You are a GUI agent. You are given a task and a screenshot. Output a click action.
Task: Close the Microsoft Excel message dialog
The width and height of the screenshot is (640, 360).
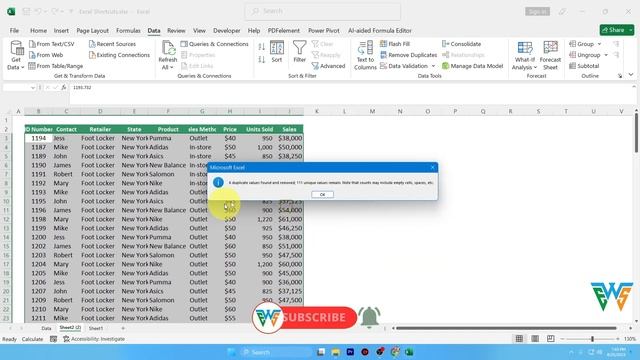pos(433,167)
